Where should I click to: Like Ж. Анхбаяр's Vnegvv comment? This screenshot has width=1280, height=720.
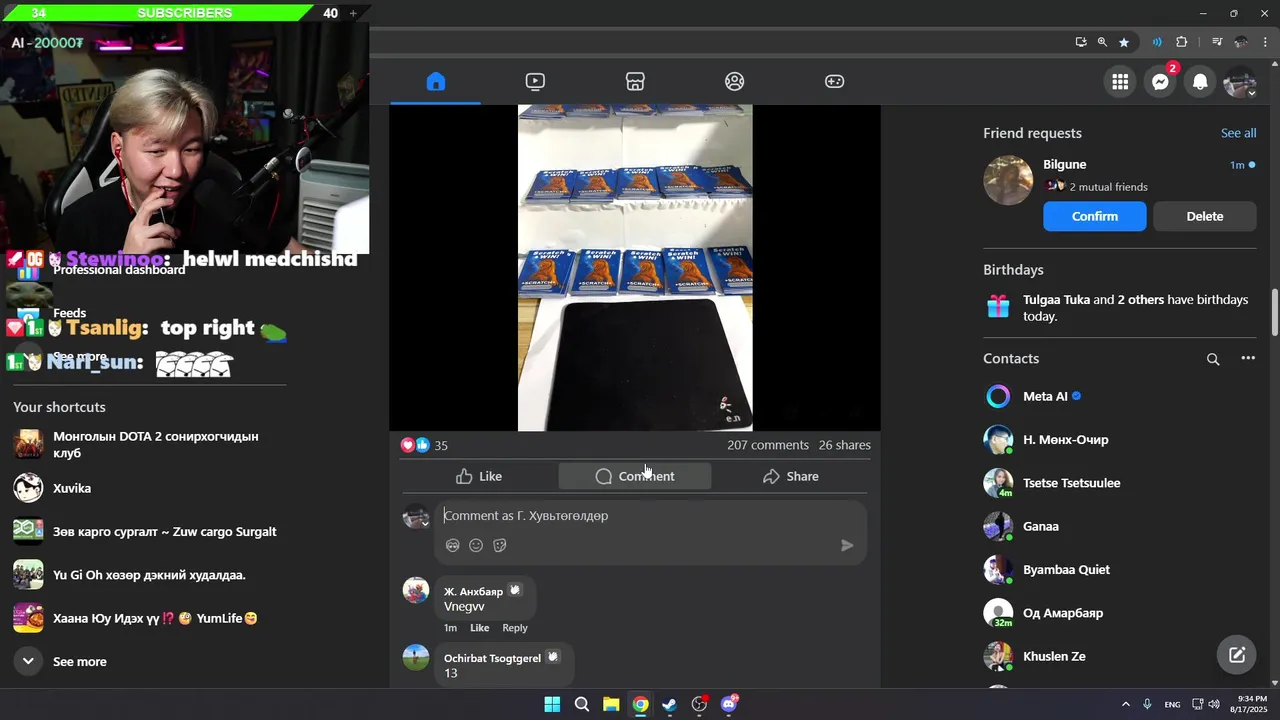pos(480,628)
